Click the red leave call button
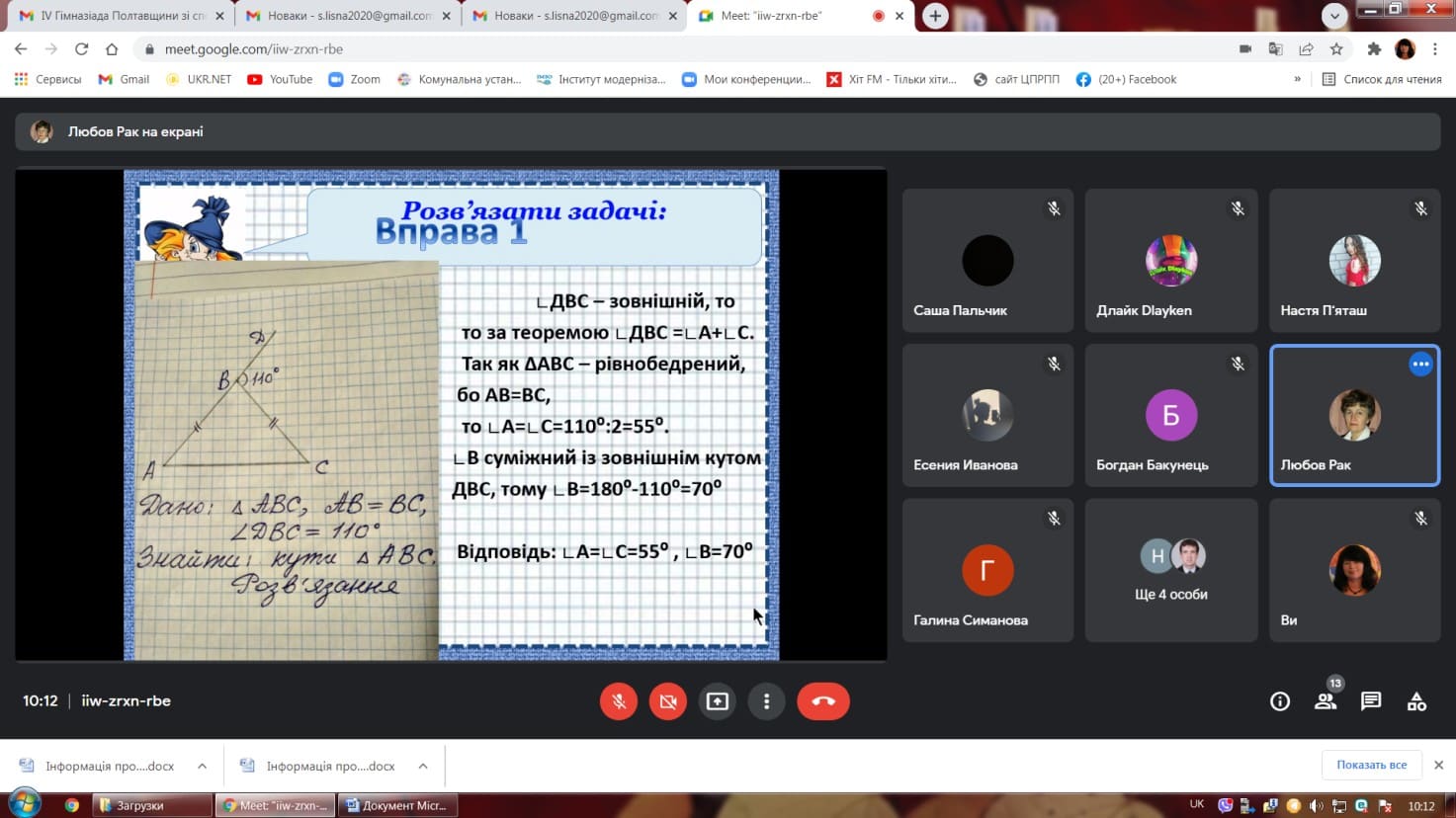Screen dimensions: 1456x818 point(823,701)
